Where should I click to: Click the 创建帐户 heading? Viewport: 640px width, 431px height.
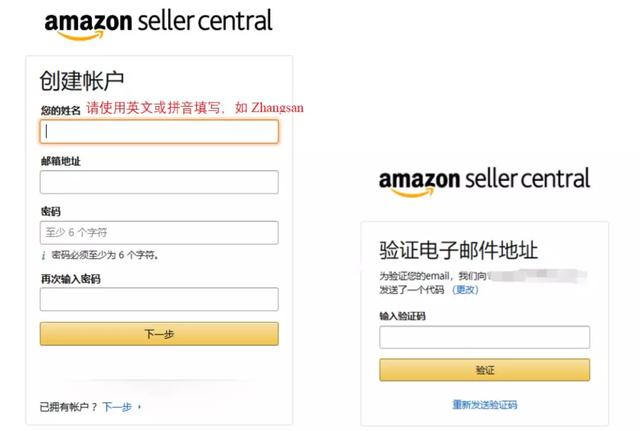[82, 80]
